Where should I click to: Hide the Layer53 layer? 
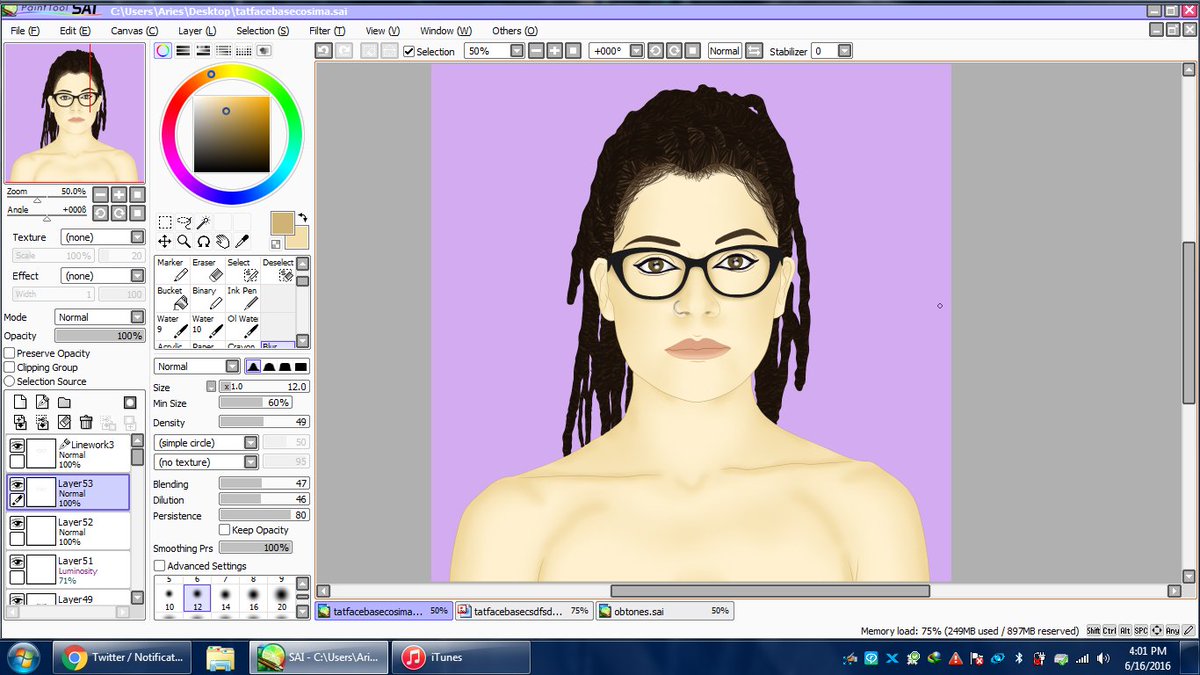[17, 484]
